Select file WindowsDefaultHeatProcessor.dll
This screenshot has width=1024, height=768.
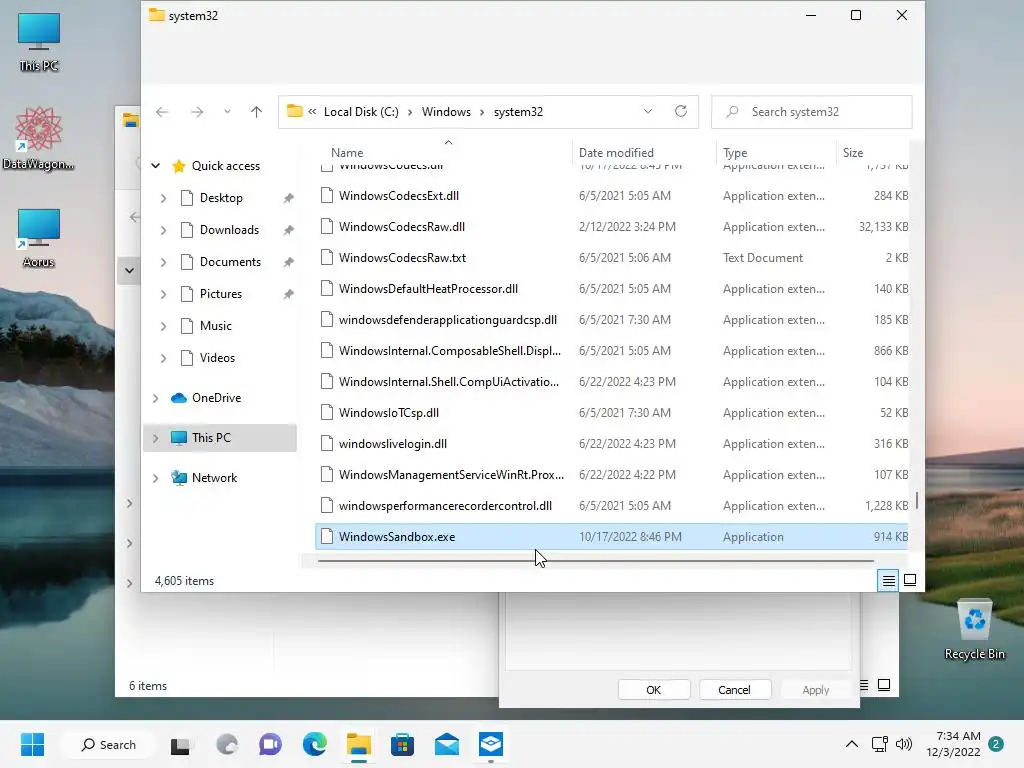click(x=428, y=289)
